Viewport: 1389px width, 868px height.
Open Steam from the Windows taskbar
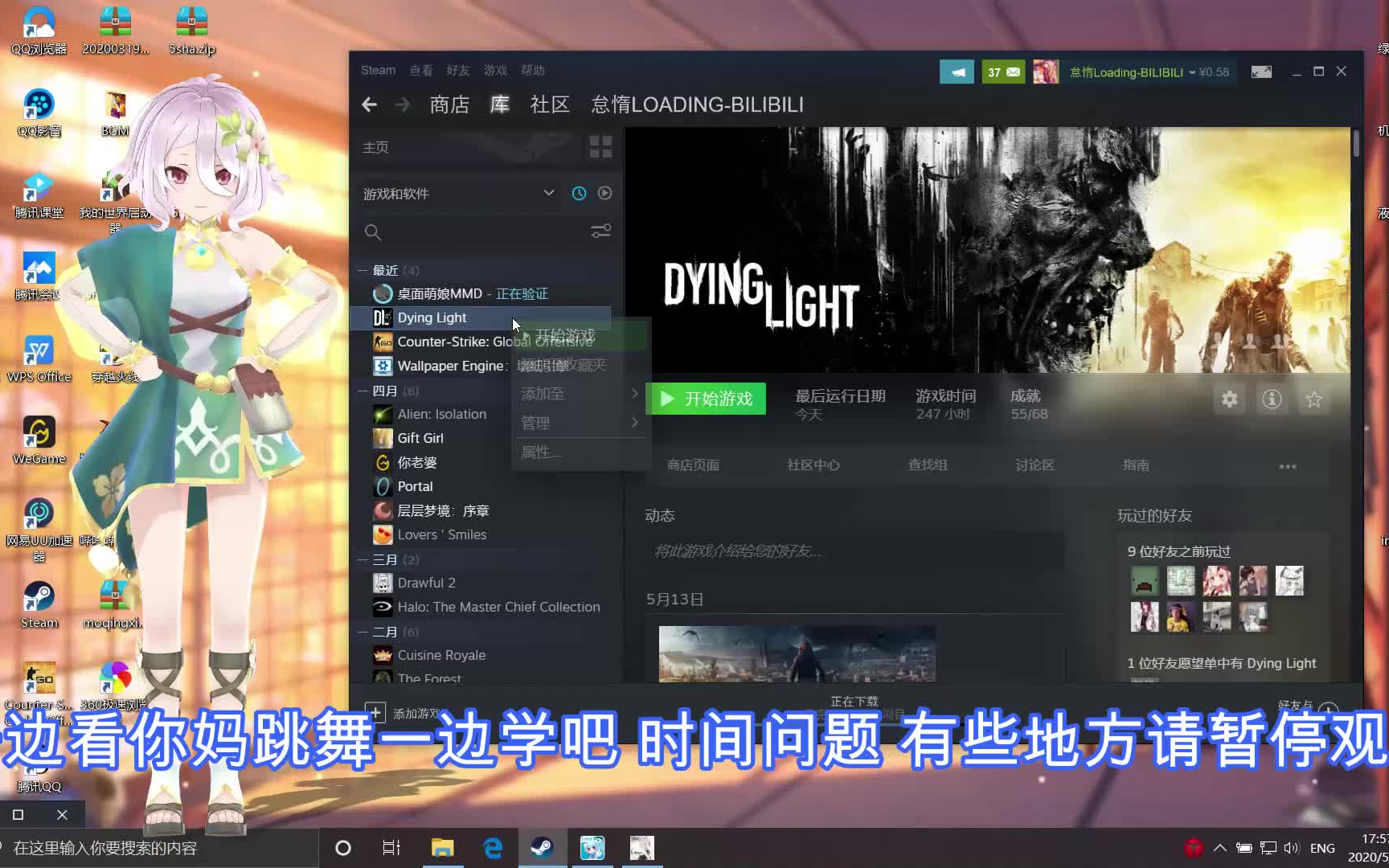542,848
